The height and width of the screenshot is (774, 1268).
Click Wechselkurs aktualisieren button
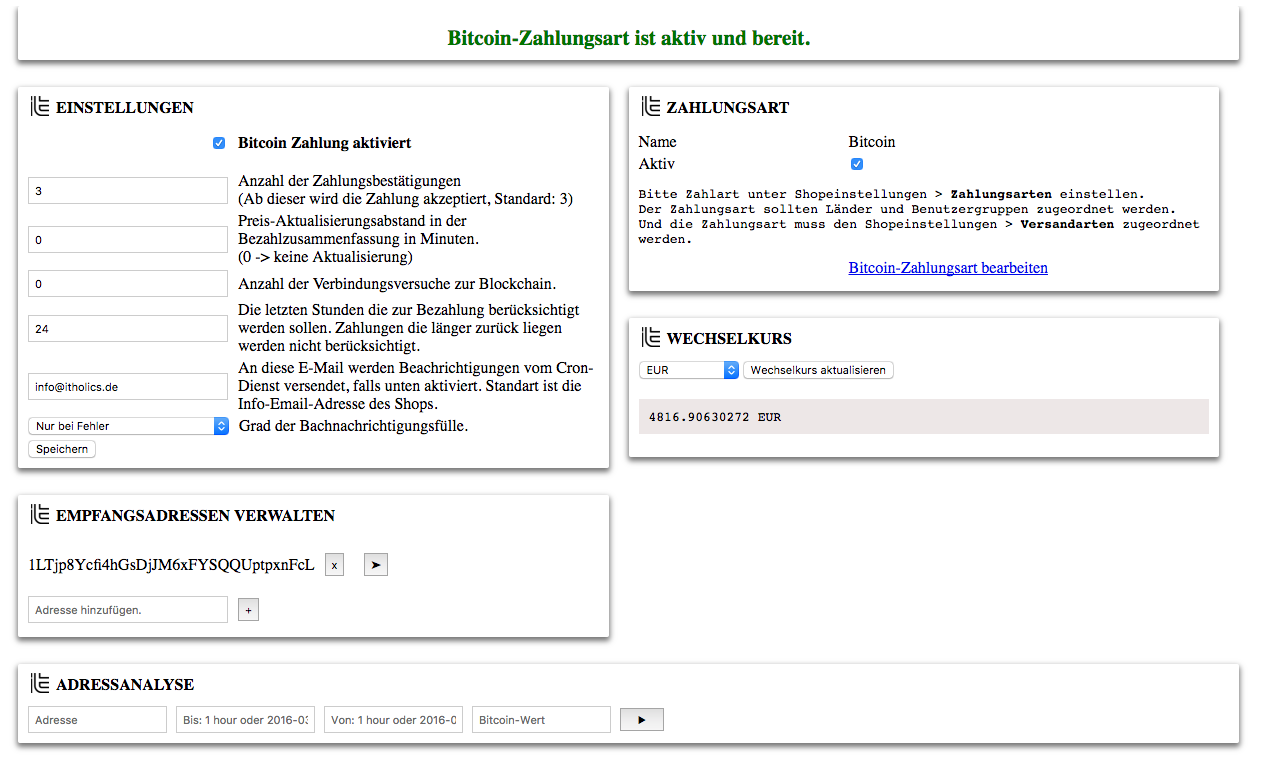point(817,370)
